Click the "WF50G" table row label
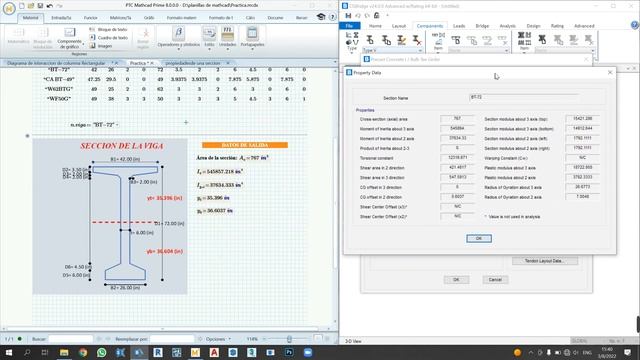The height and width of the screenshot is (360, 640). pyautogui.click(x=59, y=99)
